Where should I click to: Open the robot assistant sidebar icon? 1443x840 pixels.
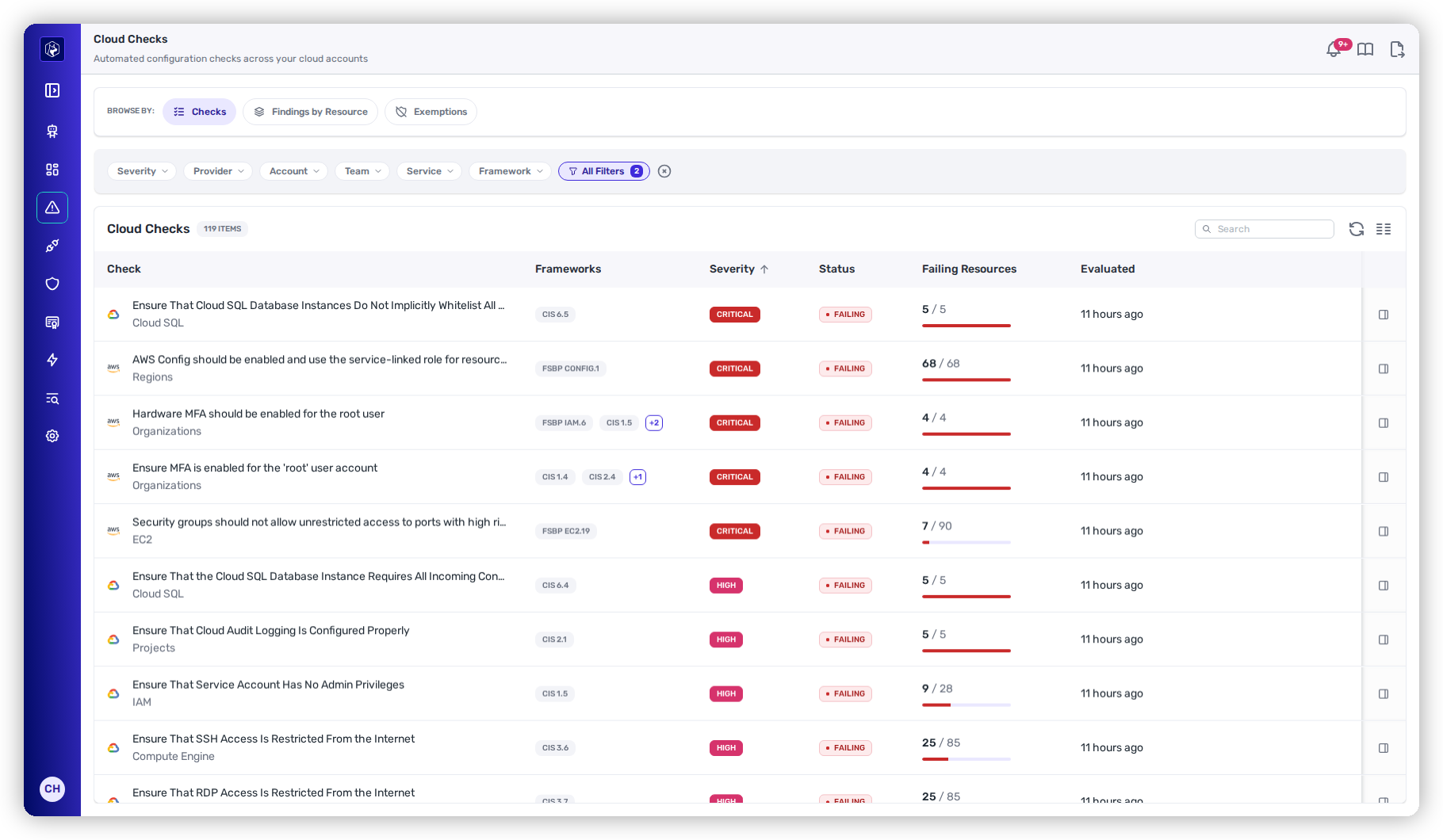point(52,132)
